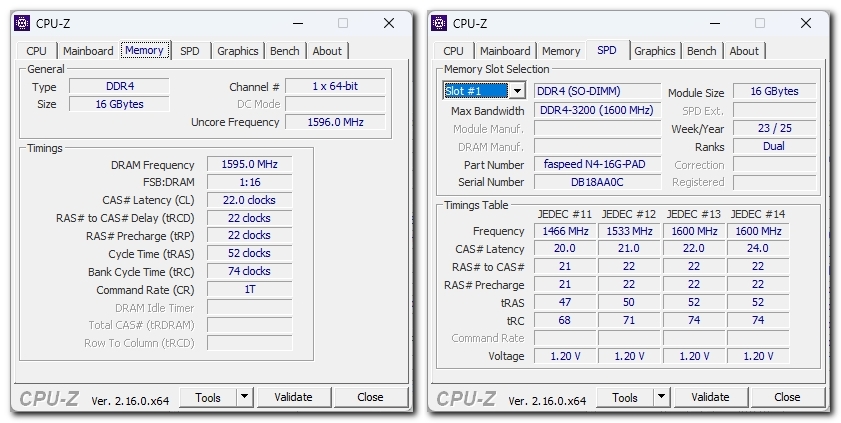841x423 pixels.
Task: Click Max Bandwidth value DDR4-3200 (1600 MHz)
Action: 597,110
